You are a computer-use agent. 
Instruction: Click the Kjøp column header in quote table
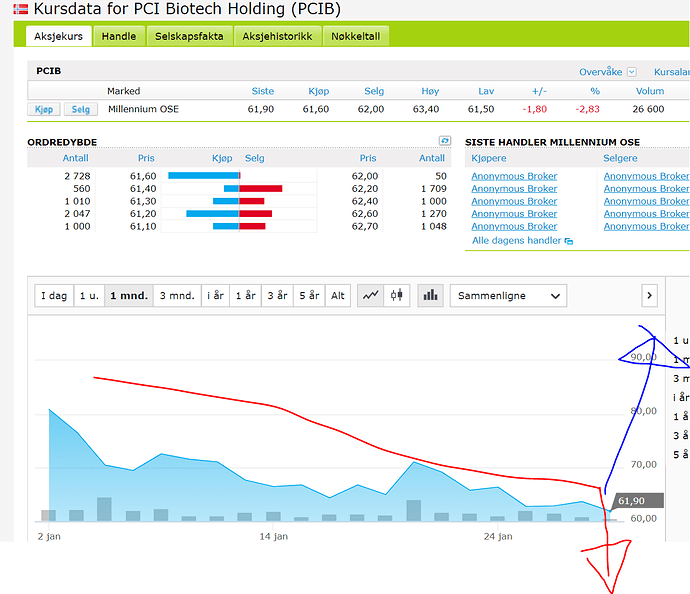point(319,91)
